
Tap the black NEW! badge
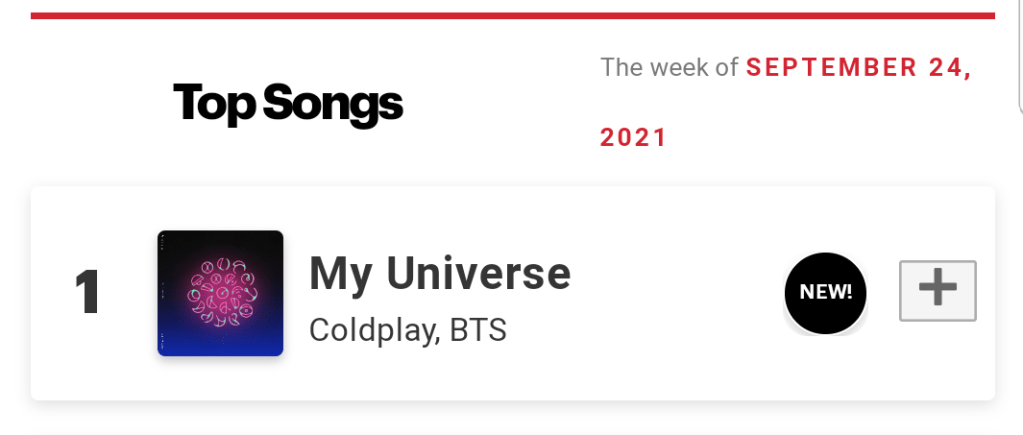tap(825, 292)
